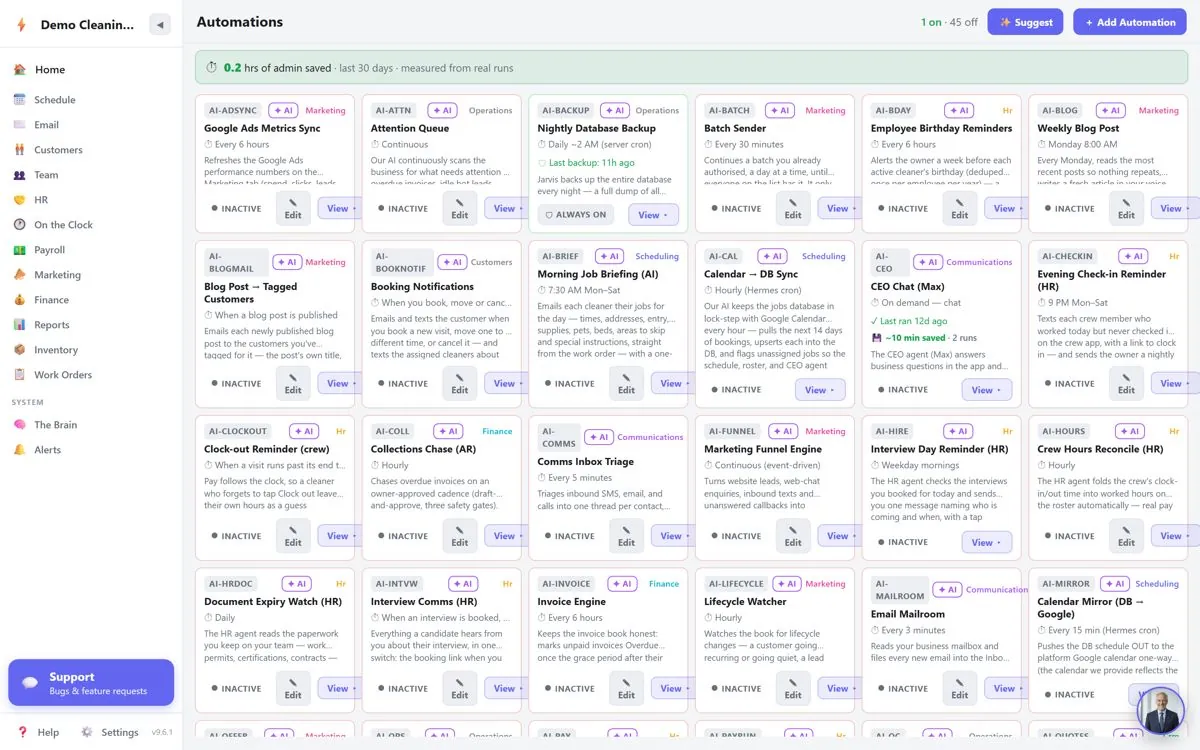Navigate to Reports in the sidebar
Viewport: 1200px width, 750px height.
52,325
